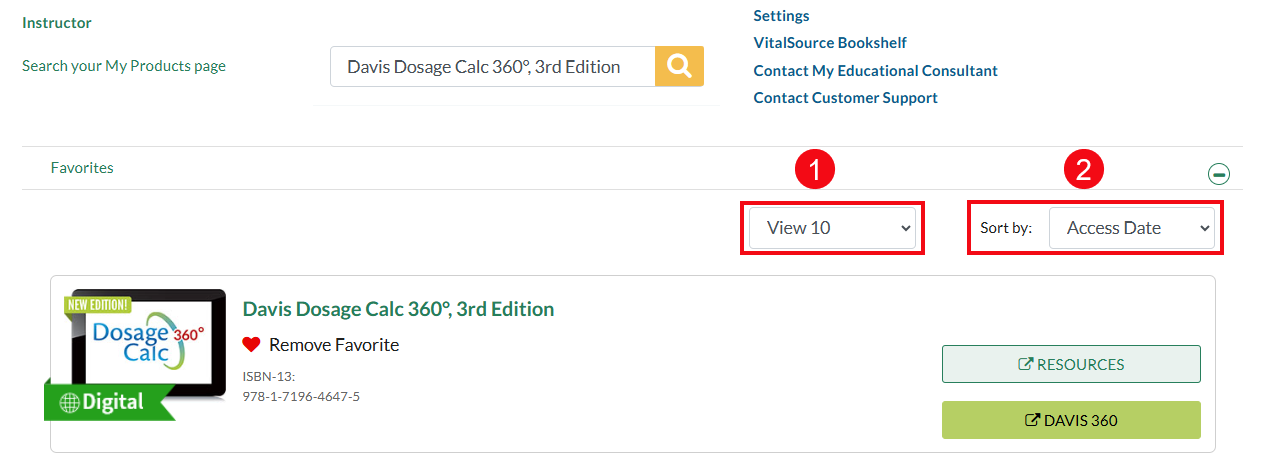
Task: Open the Settings link
Action: coord(781,16)
